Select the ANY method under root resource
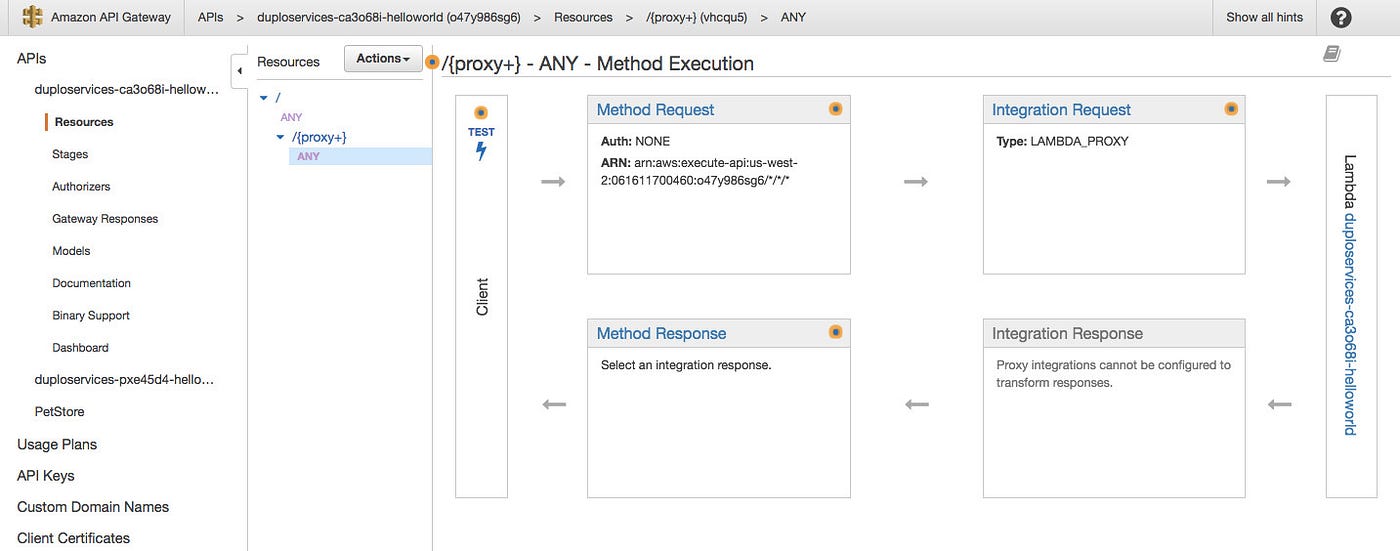Image resolution: width=1400 pixels, height=551 pixels. point(291,117)
